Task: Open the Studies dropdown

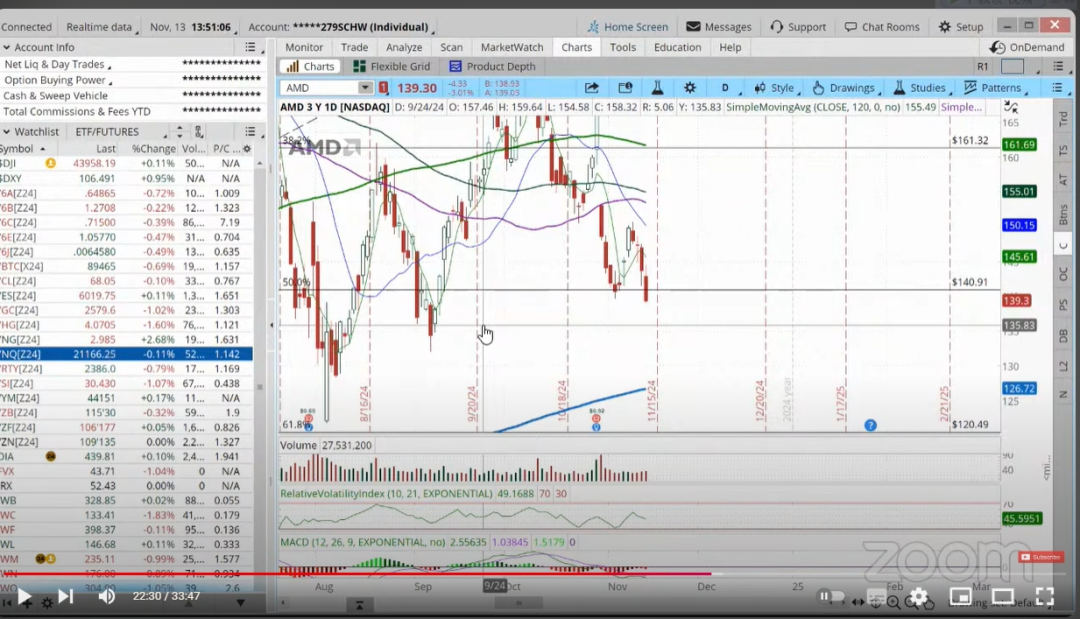Action: (x=922, y=87)
